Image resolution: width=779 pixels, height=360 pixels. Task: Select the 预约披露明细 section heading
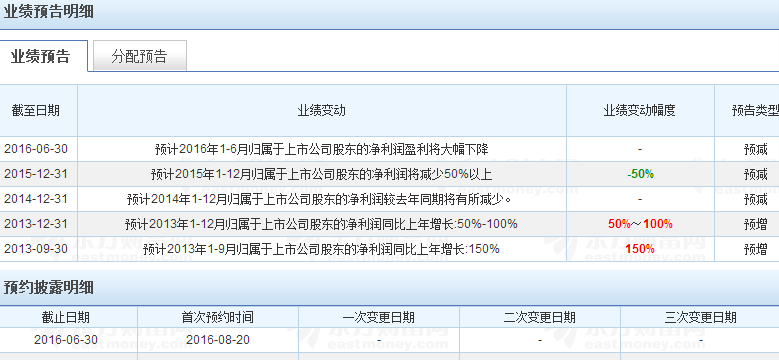pos(48,287)
